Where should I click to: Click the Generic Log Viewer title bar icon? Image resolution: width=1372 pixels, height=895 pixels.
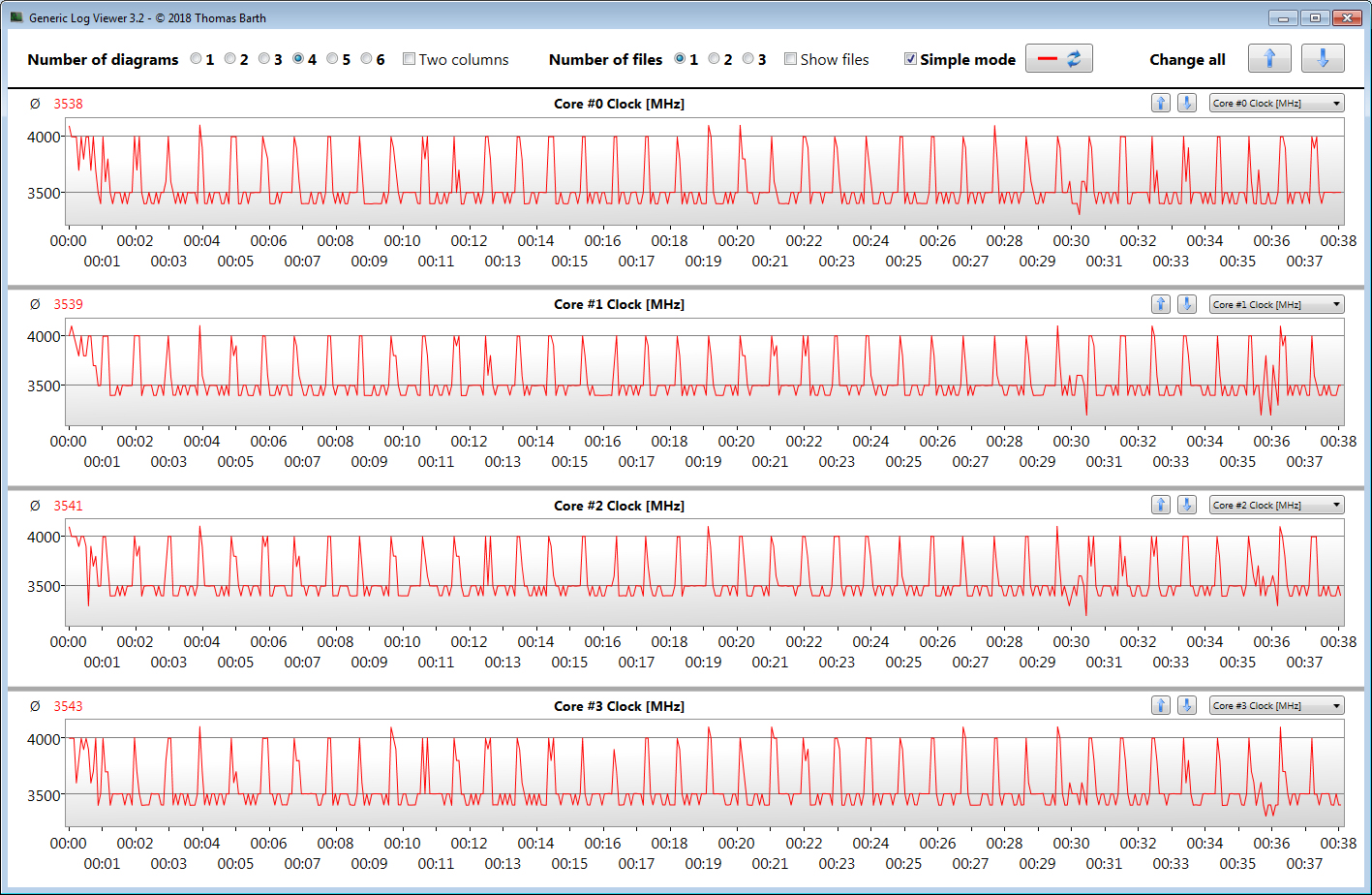point(16,17)
